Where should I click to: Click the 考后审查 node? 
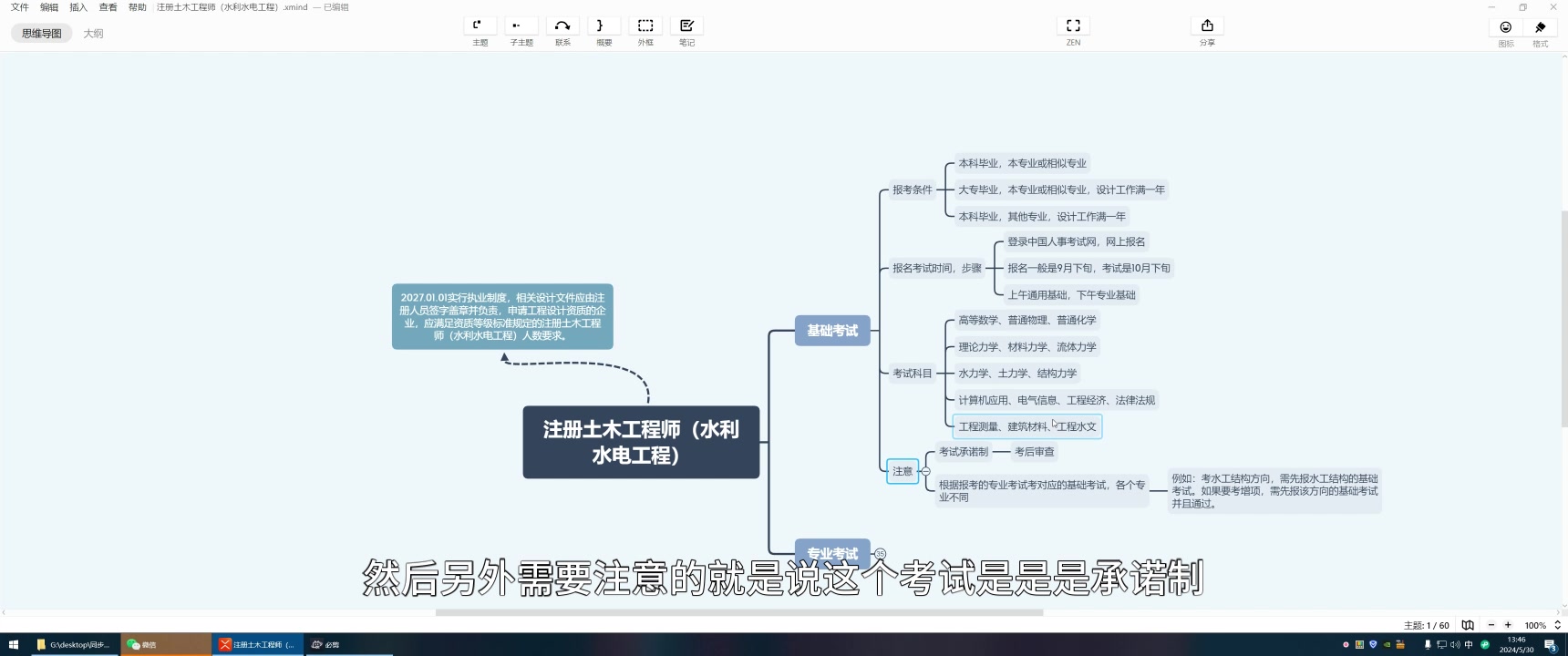tap(1034, 451)
